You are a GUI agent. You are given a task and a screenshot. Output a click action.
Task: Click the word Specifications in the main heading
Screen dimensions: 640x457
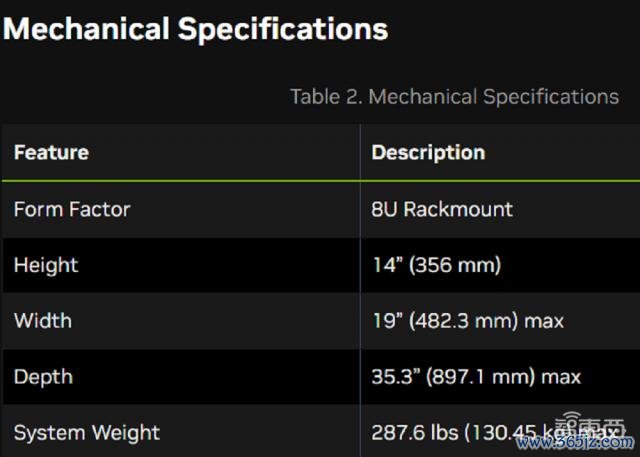click(283, 29)
